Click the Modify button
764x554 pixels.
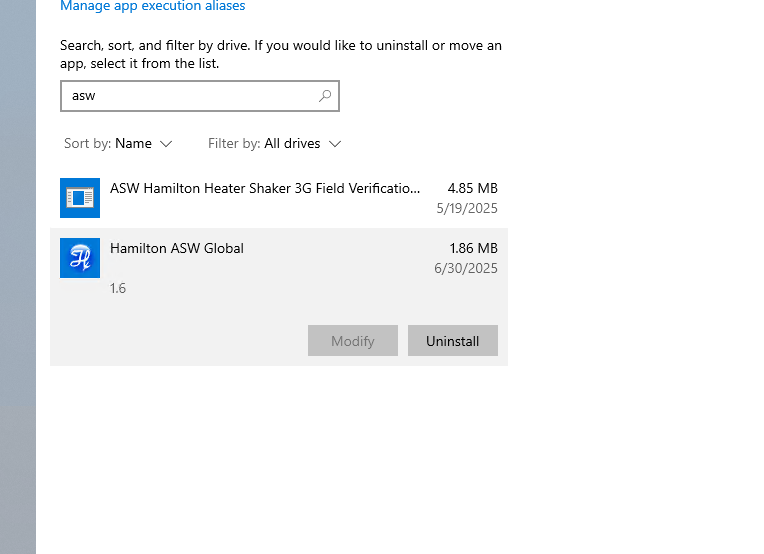coord(353,341)
